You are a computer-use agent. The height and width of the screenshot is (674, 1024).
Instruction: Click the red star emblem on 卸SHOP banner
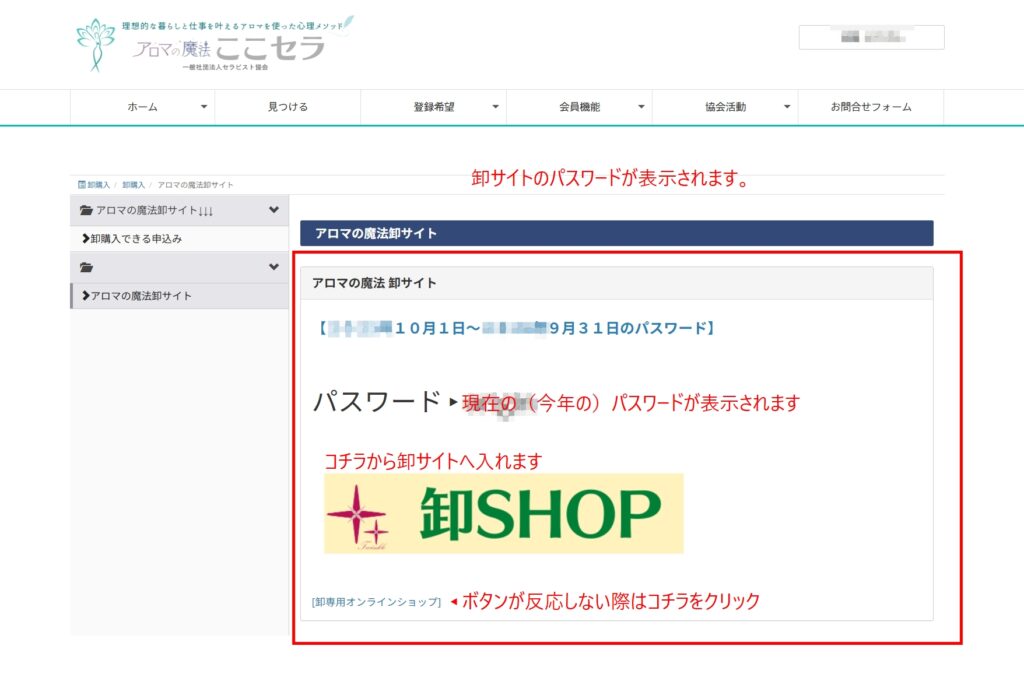pyautogui.click(x=357, y=516)
